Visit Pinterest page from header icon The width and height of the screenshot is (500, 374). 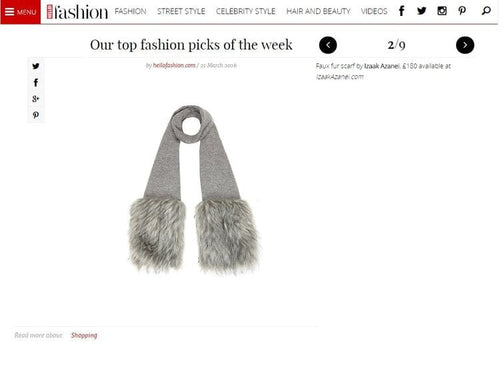[462, 11]
